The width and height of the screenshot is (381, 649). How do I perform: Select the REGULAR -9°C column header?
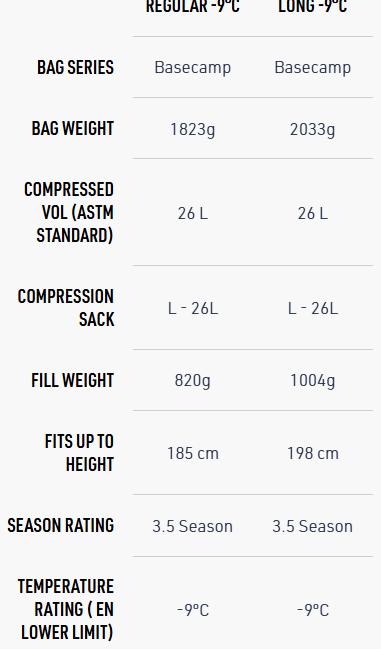193,6
